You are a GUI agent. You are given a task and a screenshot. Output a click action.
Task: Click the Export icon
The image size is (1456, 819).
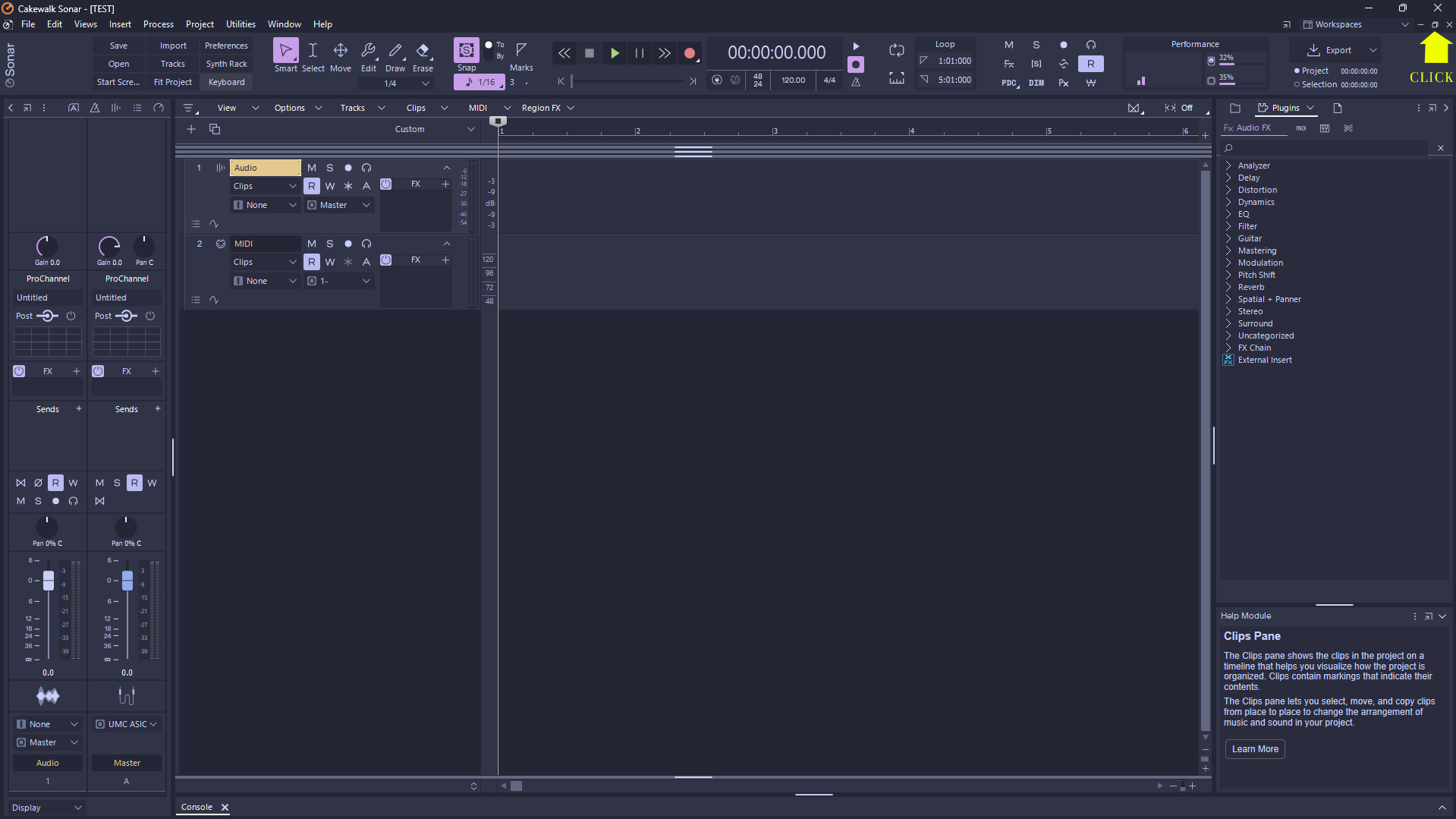(x=1313, y=50)
